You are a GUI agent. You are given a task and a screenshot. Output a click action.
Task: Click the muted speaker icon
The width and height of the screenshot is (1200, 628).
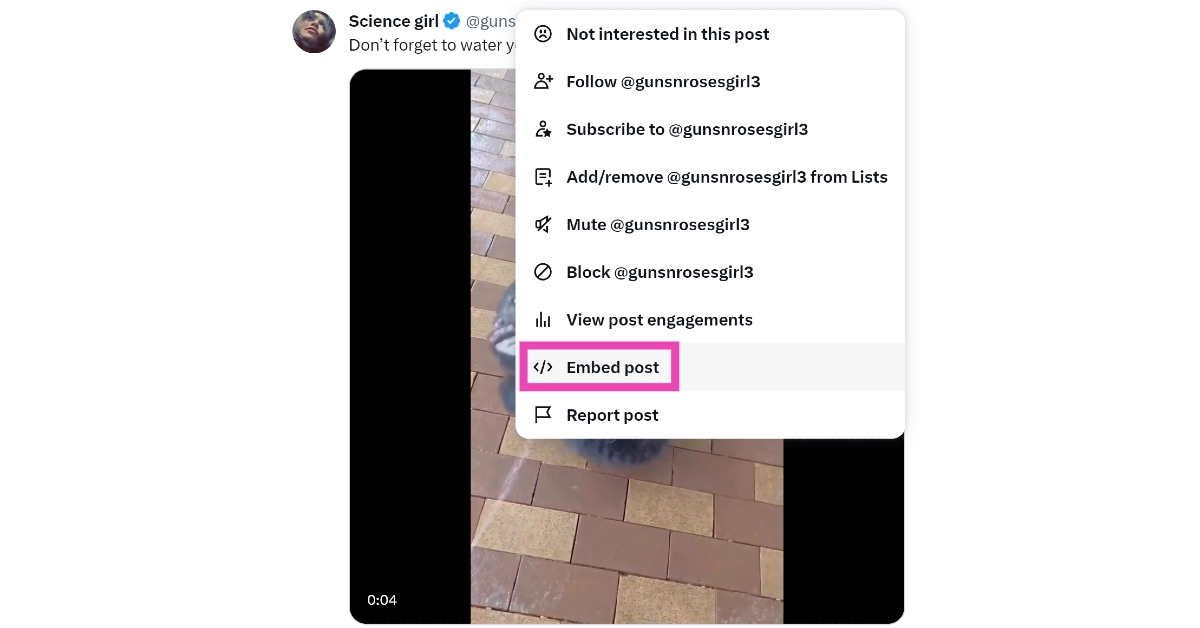point(543,225)
